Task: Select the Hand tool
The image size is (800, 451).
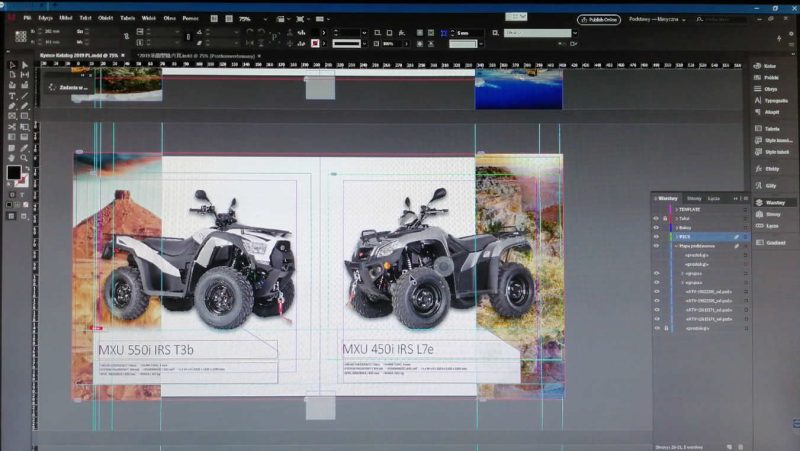Action: [12, 158]
